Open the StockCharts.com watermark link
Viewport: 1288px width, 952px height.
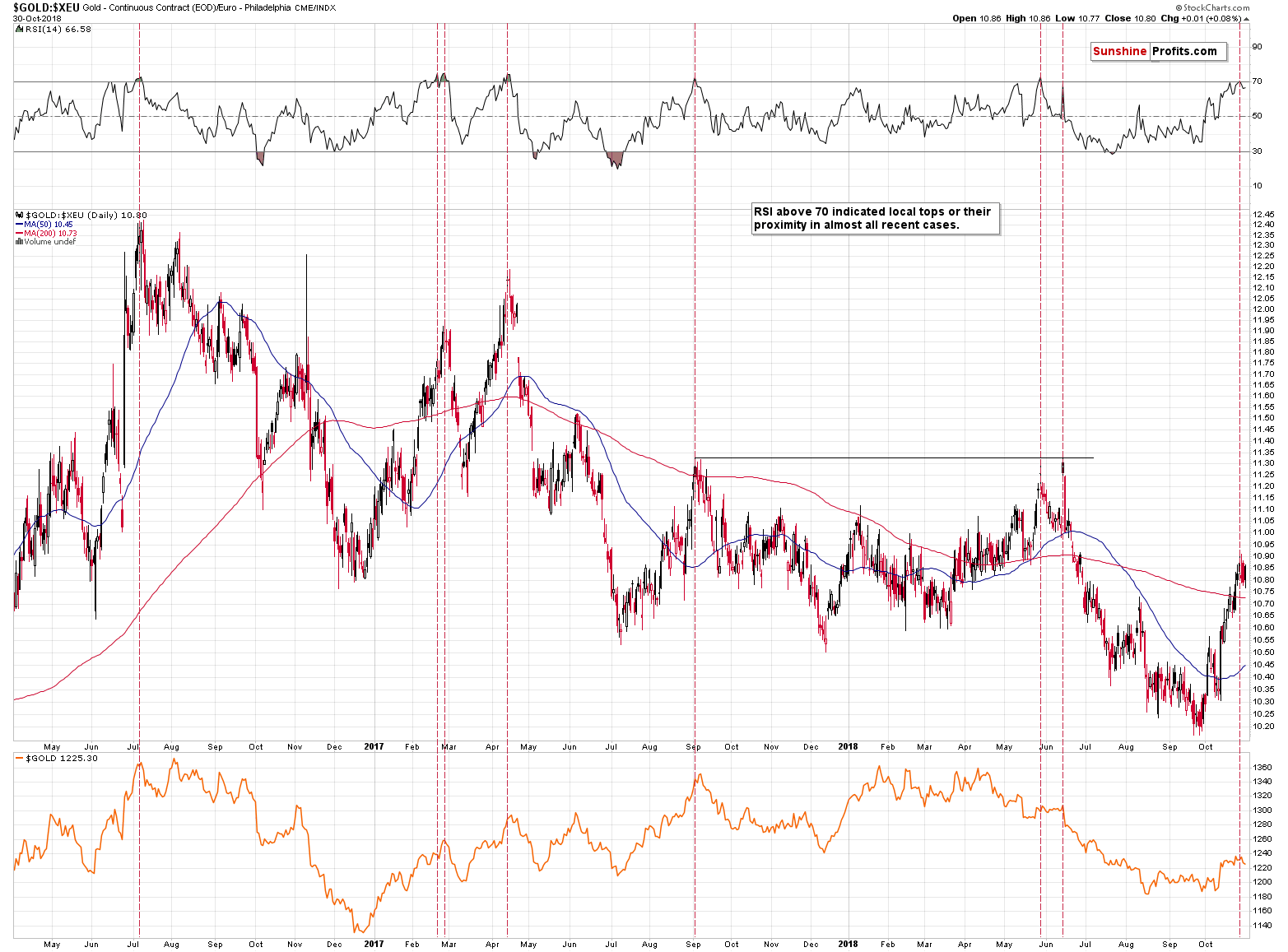click(1216, 7)
